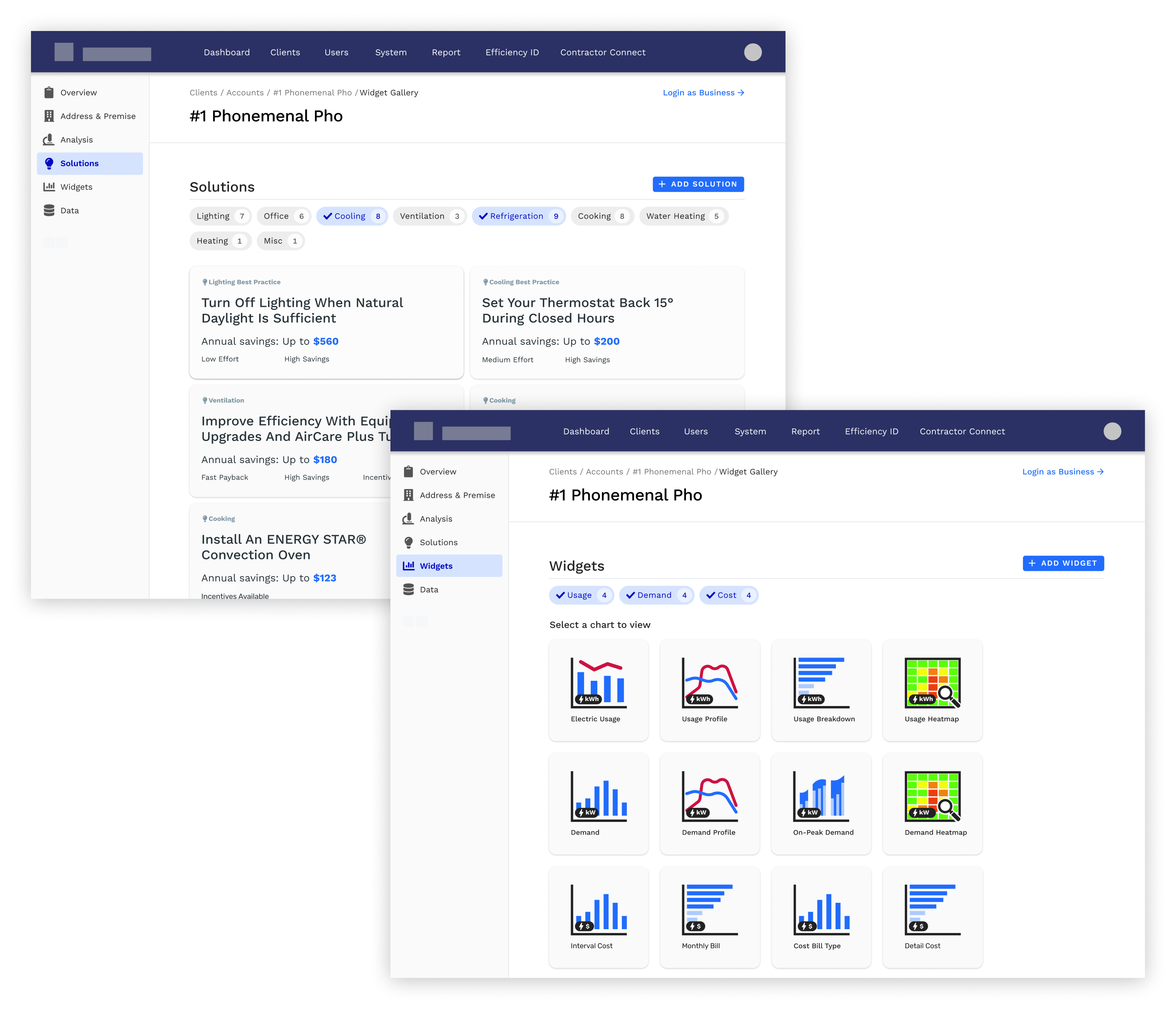
Task: Open Usage Profile chart widget
Action: click(x=710, y=690)
